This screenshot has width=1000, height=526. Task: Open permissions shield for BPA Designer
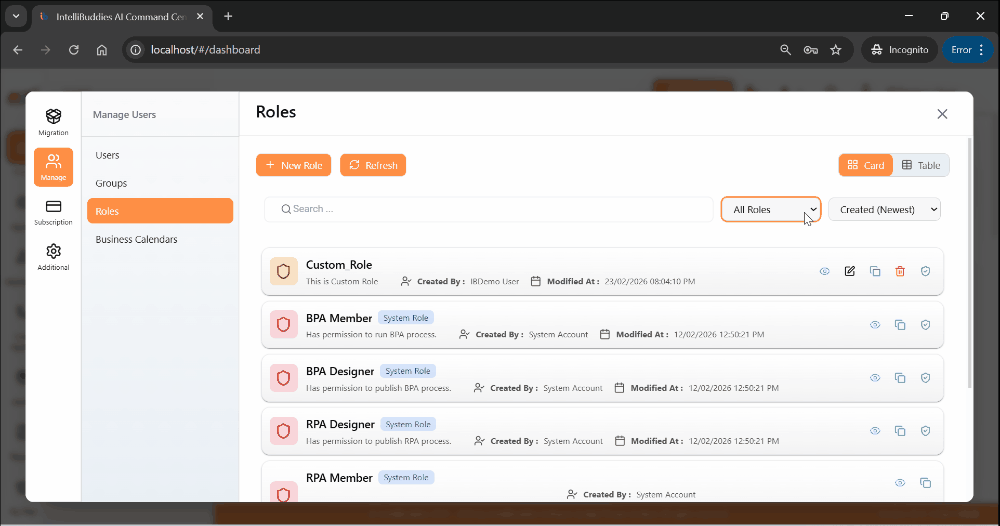[x=925, y=378]
